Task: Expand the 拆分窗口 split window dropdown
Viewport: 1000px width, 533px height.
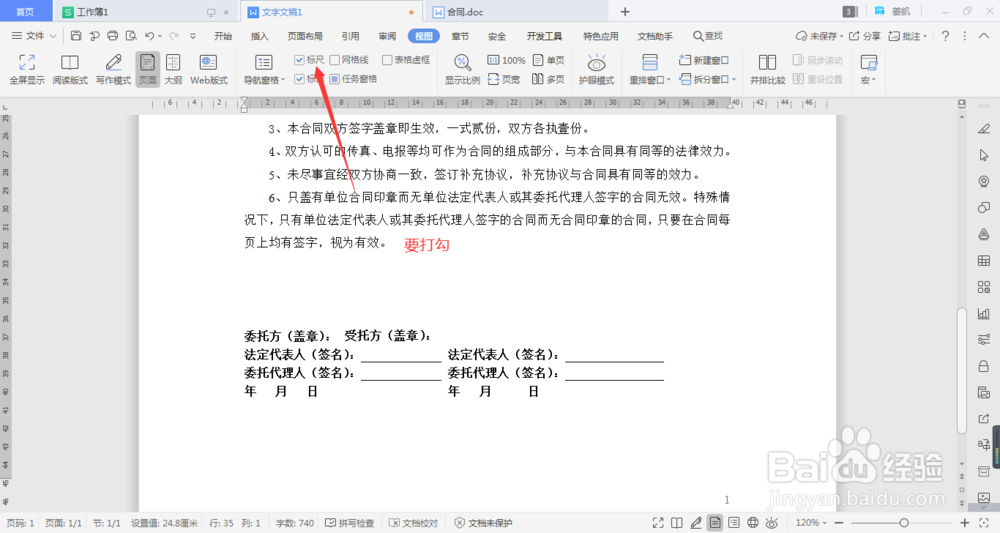Action: pyautogui.click(x=708, y=79)
